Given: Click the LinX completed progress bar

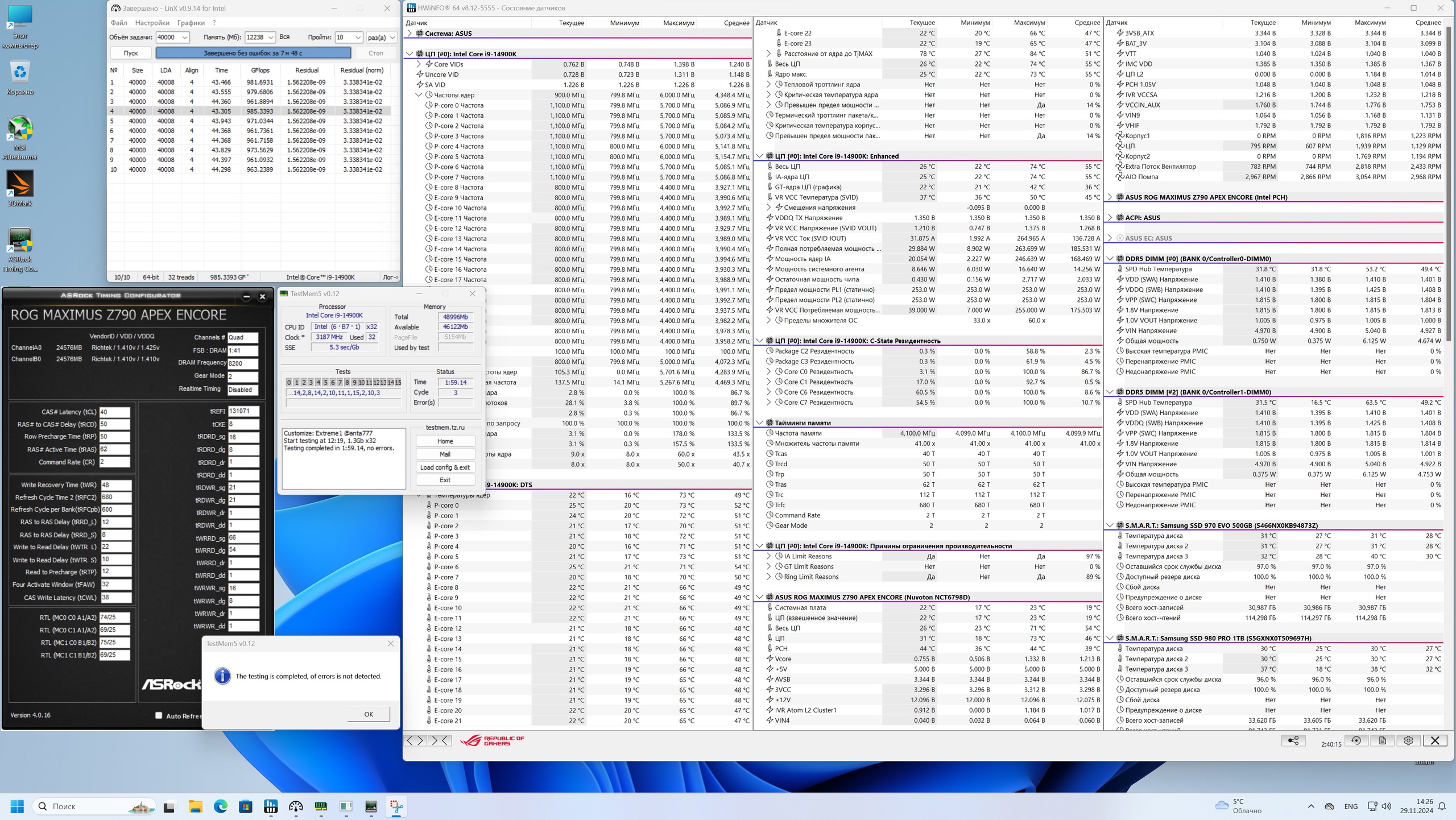Looking at the screenshot, I should (x=253, y=53).
